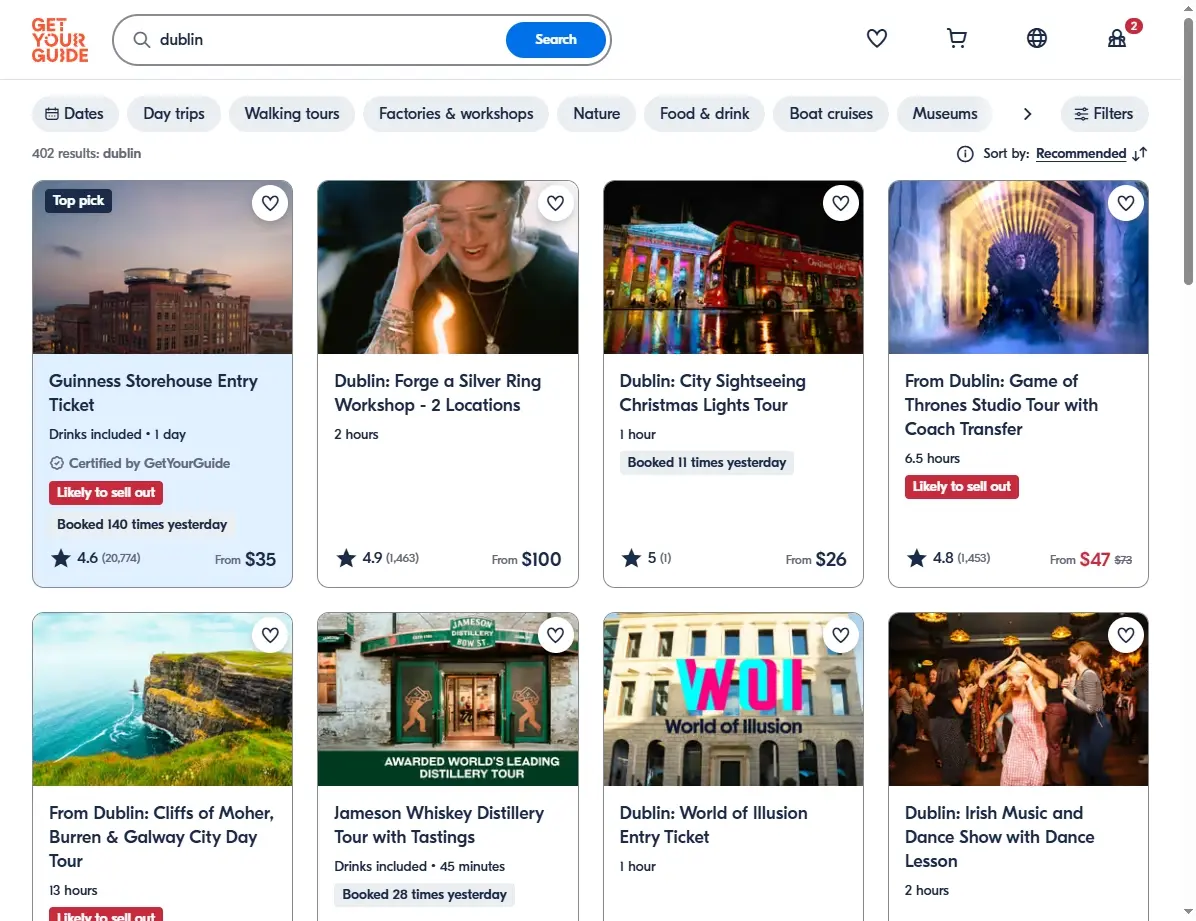This screenshot has height=921, width=1196.
Task: Open Dublin: World of Illusion Entry Ticket title
Action: pyautogui.click(x=713, y=825)
